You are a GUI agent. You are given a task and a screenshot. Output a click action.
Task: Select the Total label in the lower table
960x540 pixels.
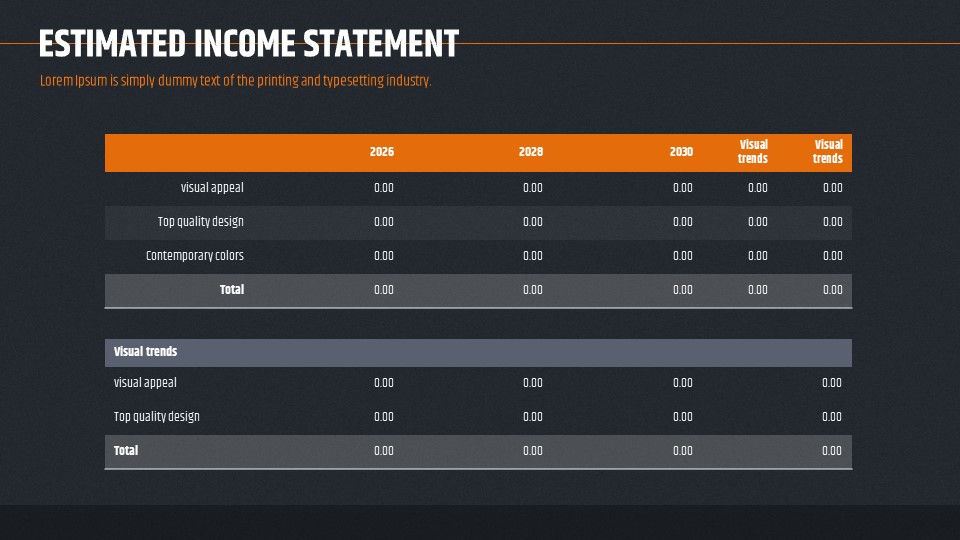click(126, 451)
